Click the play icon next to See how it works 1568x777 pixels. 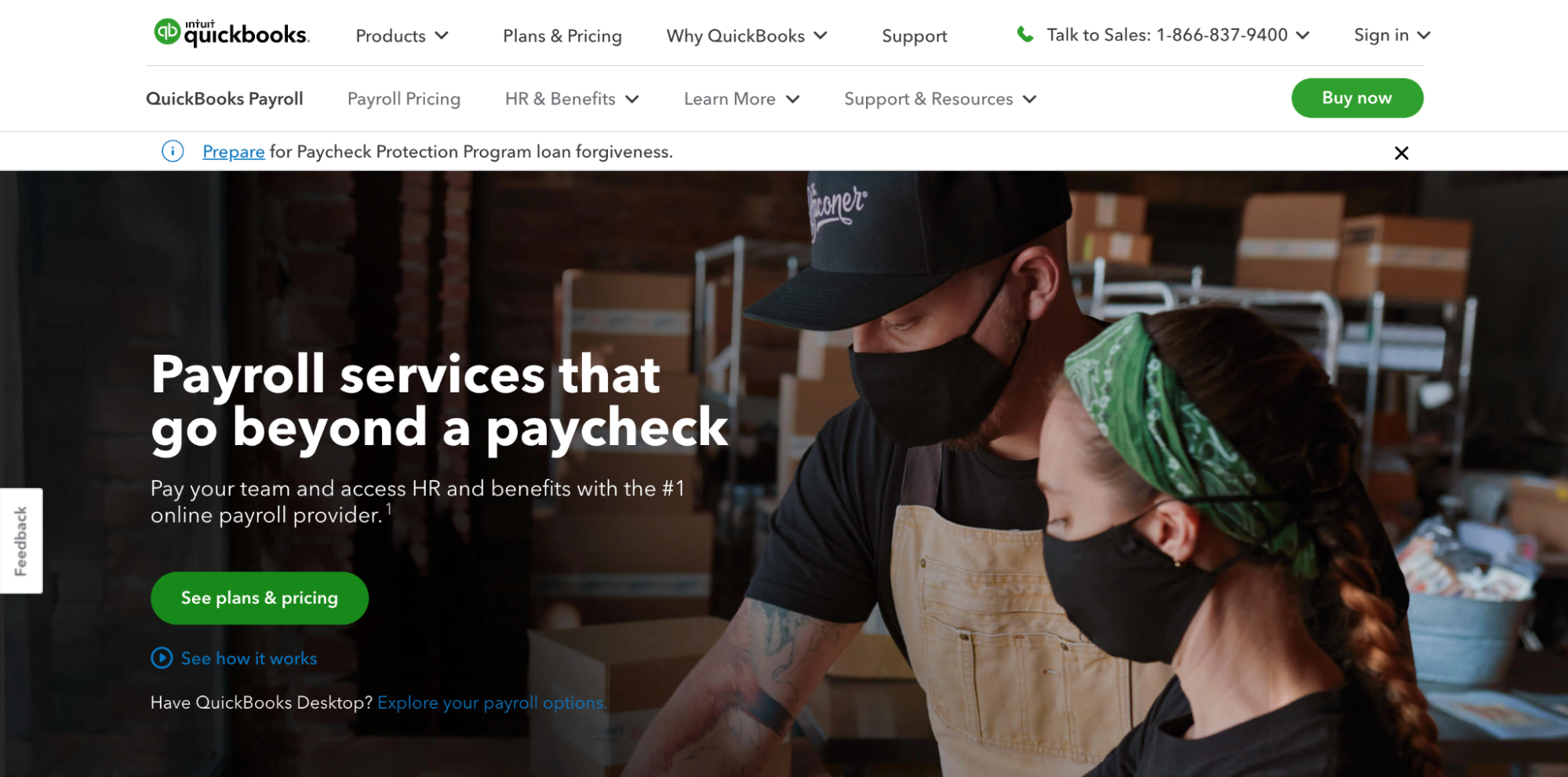coord(162,658)
